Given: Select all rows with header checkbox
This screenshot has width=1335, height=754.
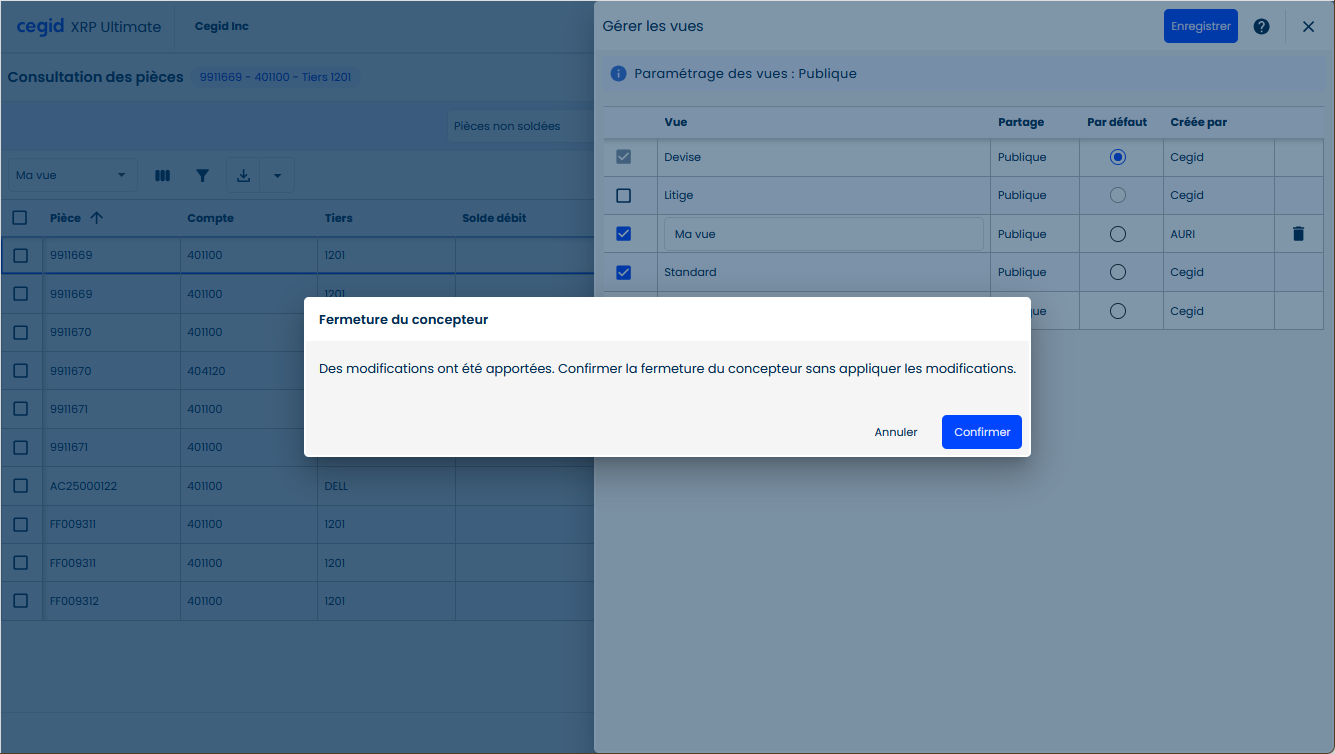Looking at the screenshot, I should (20, 218).
